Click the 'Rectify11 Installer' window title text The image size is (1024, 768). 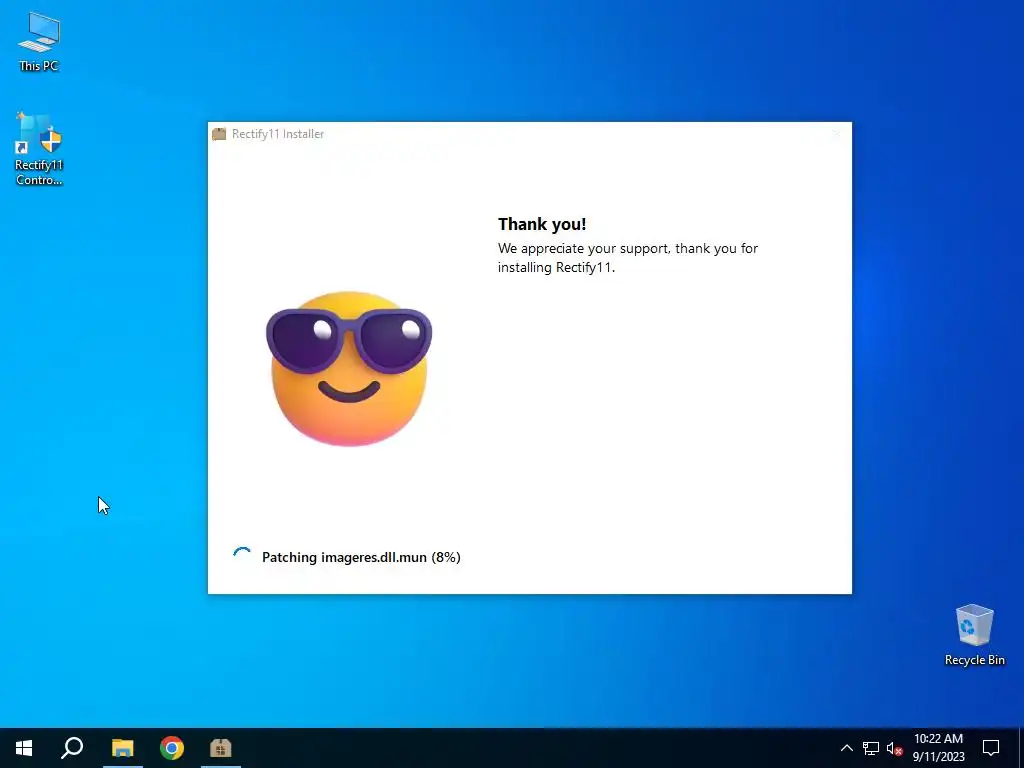coord(278,134)
